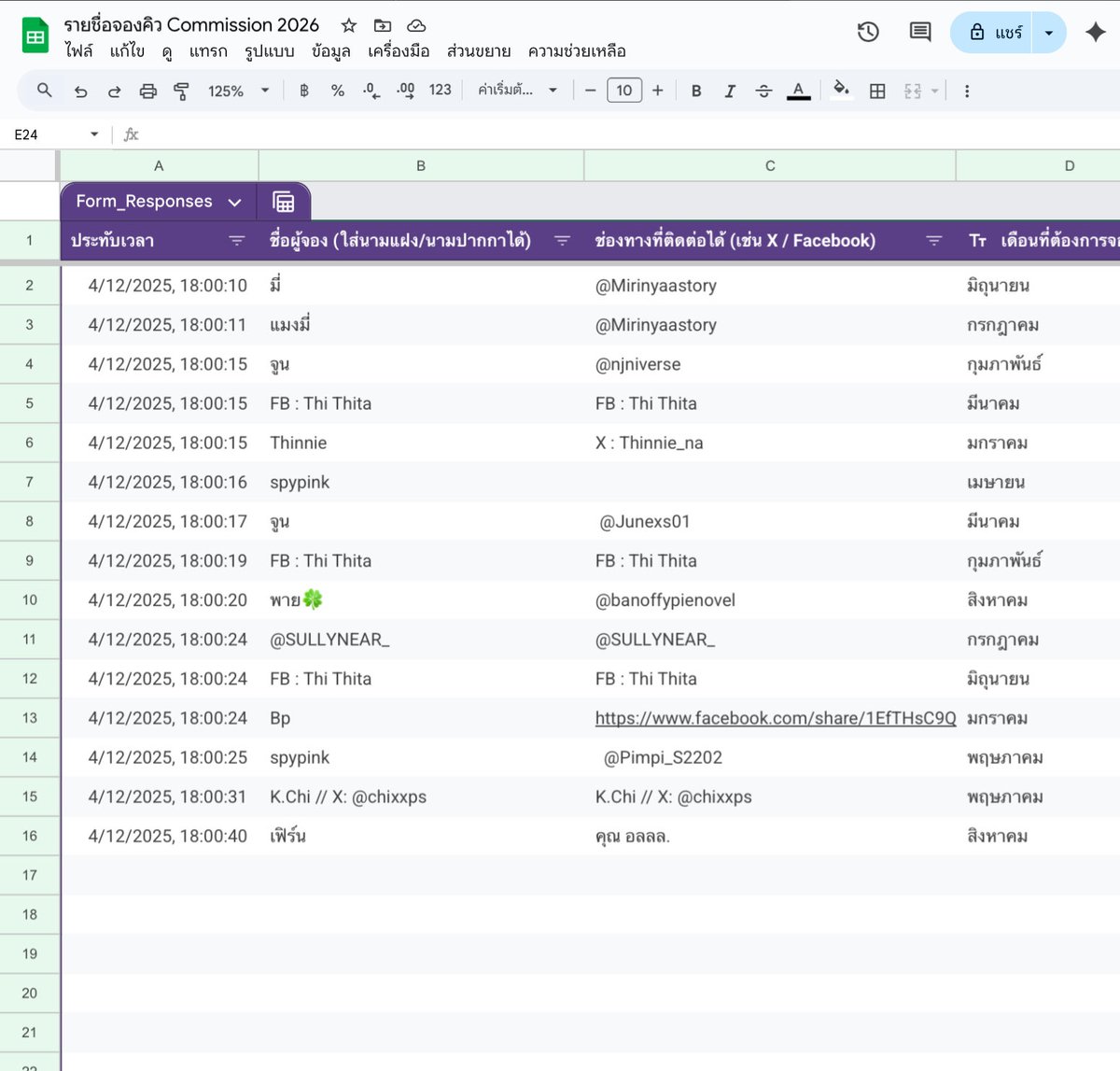Image resolution: width=1120 pixels, height=1071 pixels.
Task: Open the facebook.com/share link in row 13
Action: 776,718
